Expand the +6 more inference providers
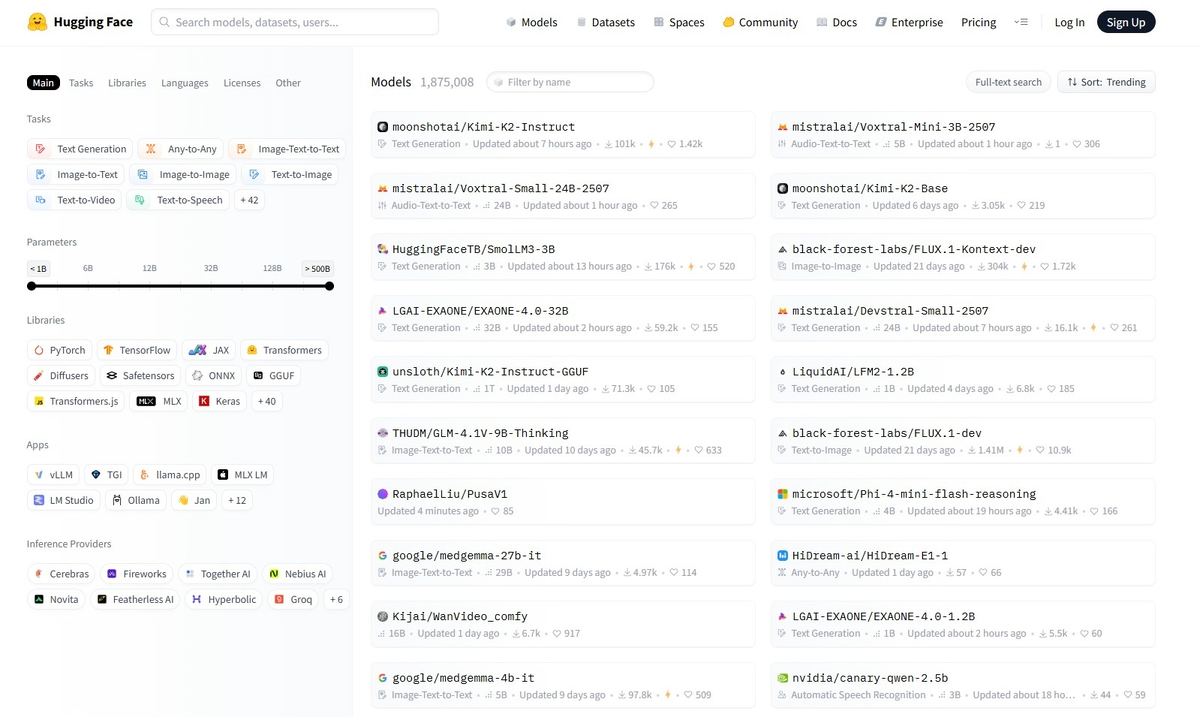Image resolution: width=1200 pixels, height=717 pixels. [336, 599]
